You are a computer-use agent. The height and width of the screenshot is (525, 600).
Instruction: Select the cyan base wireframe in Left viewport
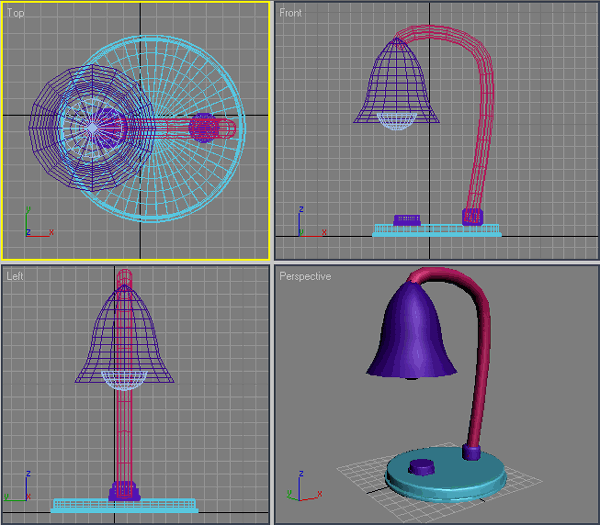point(124,505)
